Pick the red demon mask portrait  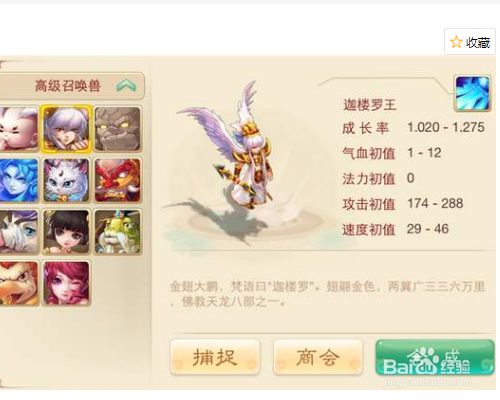pyautogui.click(x=117, y=180)
